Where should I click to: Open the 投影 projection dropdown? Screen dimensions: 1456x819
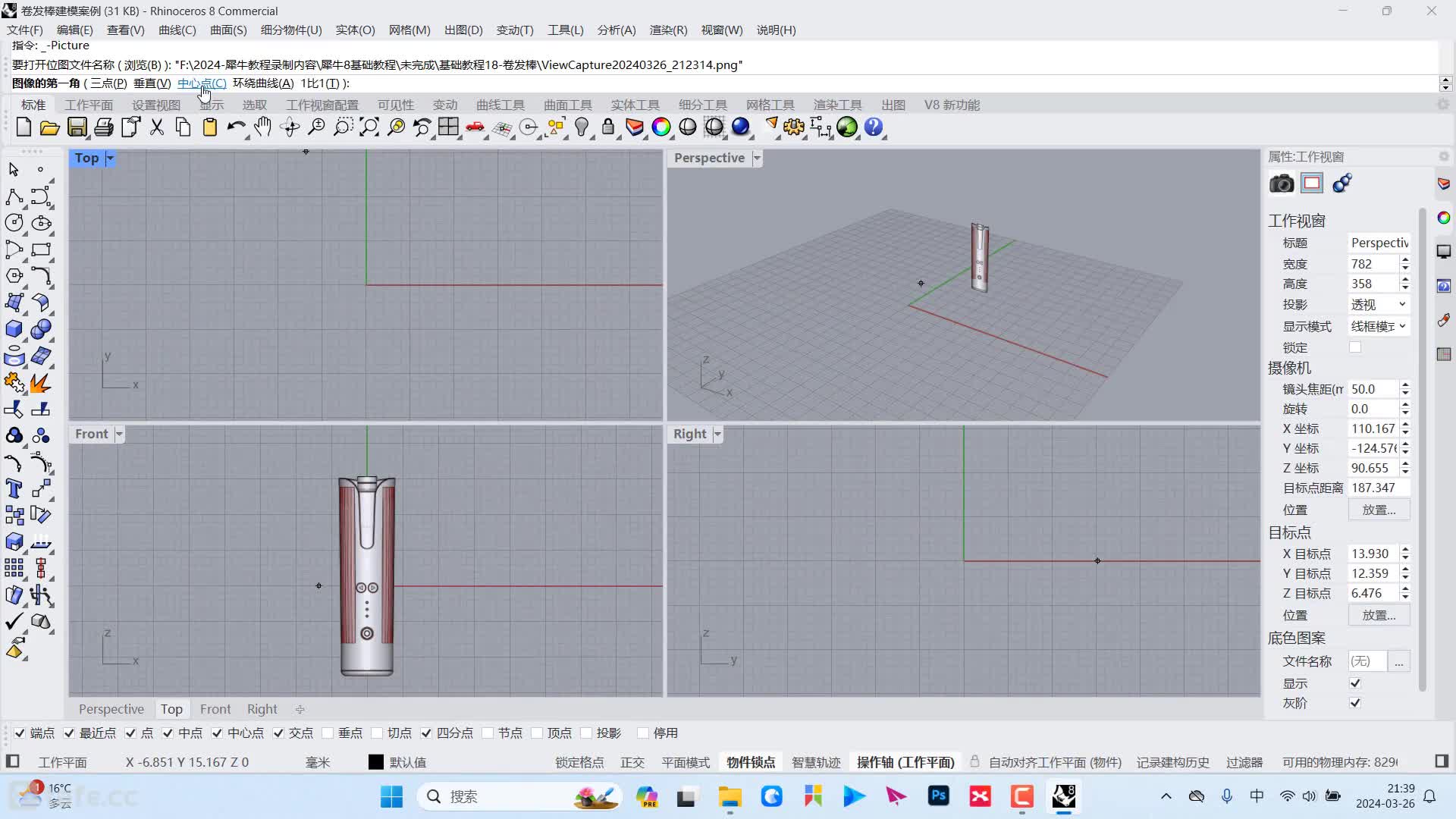pos(1379,305)
